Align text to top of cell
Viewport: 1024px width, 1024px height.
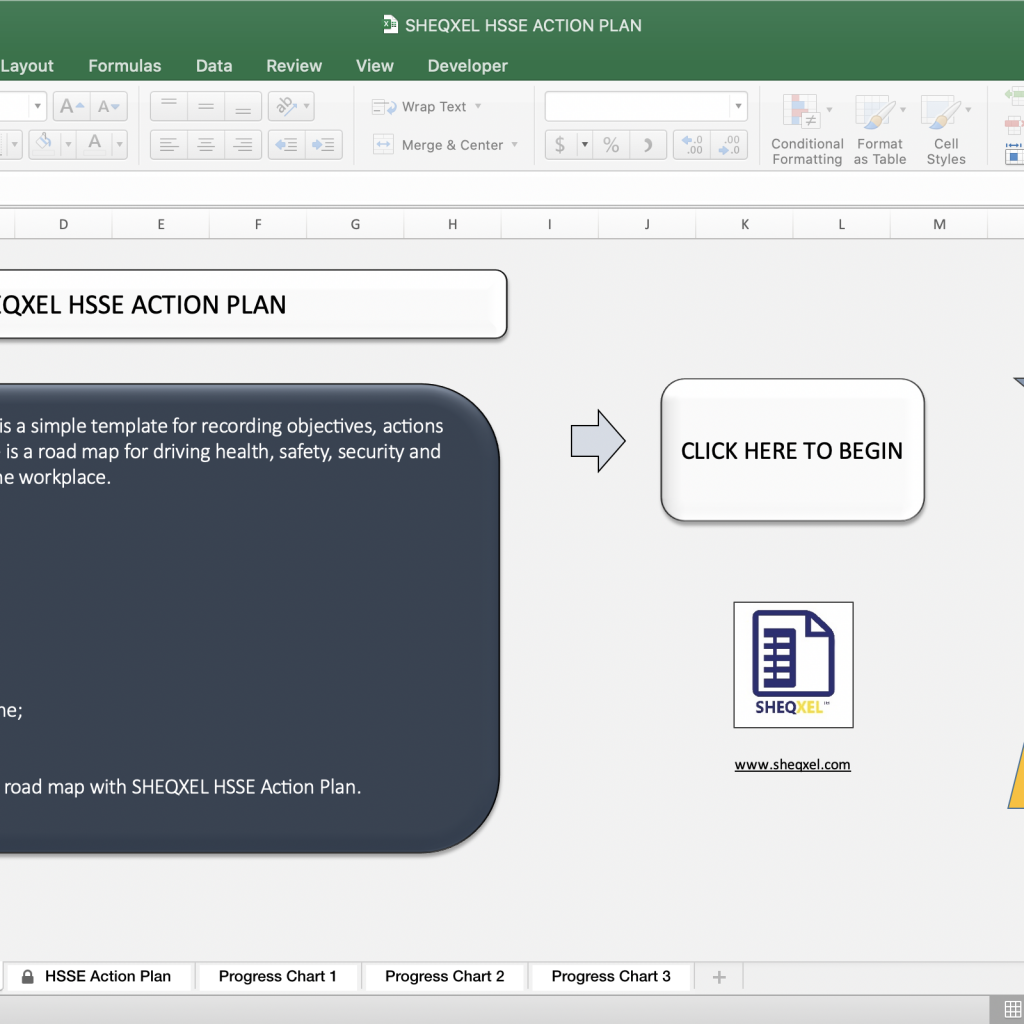(x=169, y=106)
